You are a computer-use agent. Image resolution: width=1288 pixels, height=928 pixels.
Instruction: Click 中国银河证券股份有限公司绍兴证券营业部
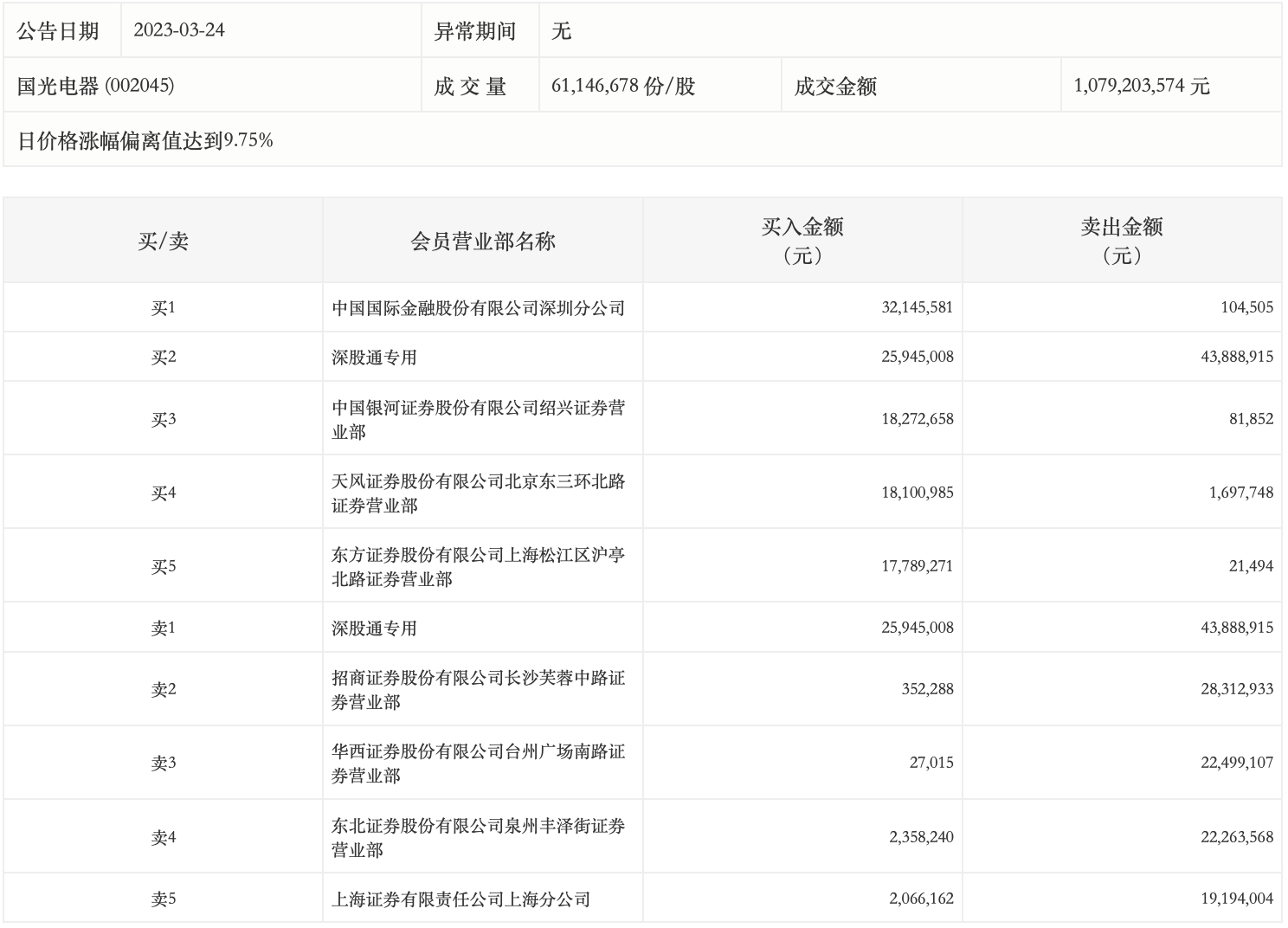click(x=479, y=419)
